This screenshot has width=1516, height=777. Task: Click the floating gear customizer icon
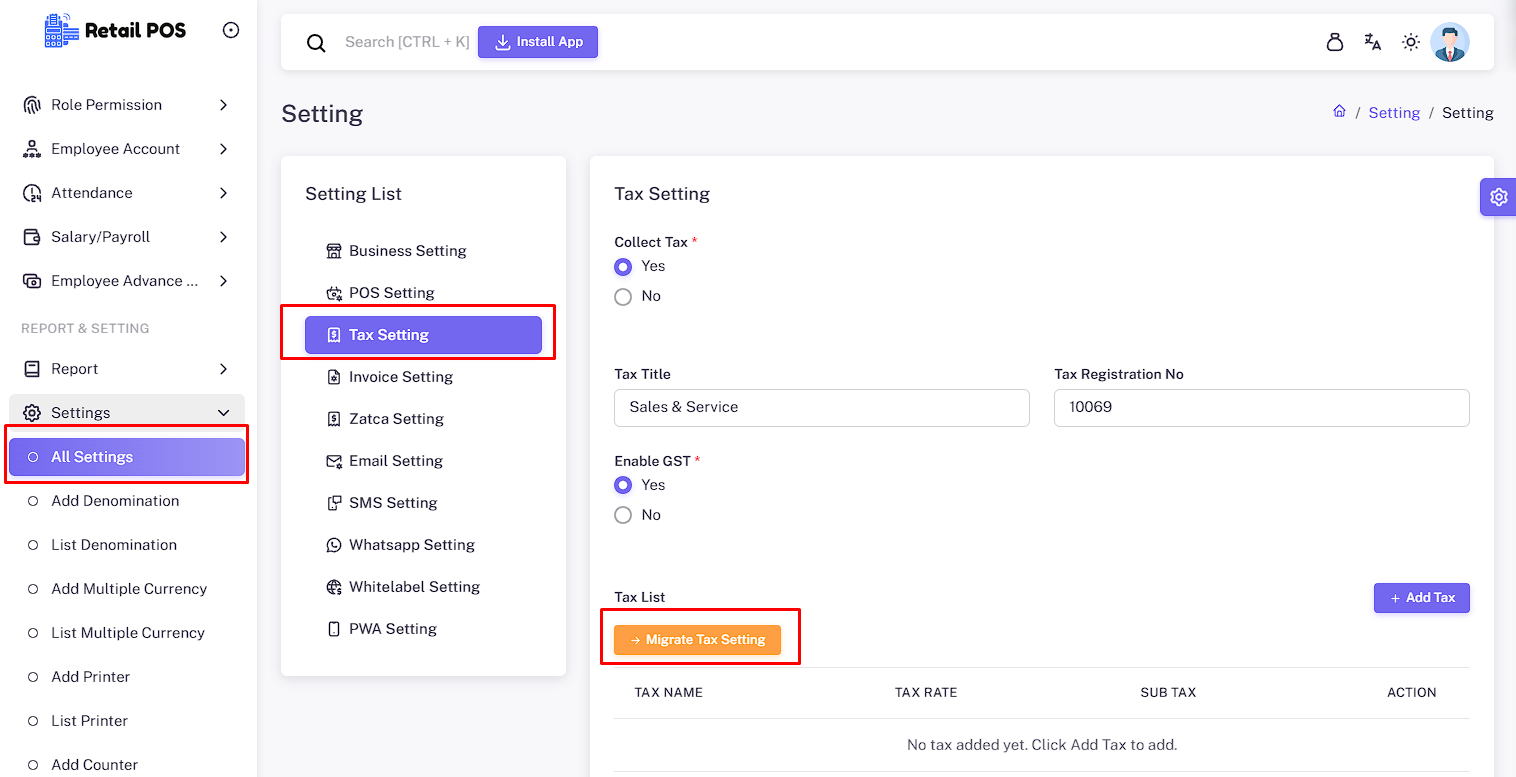click(1497, 197)
